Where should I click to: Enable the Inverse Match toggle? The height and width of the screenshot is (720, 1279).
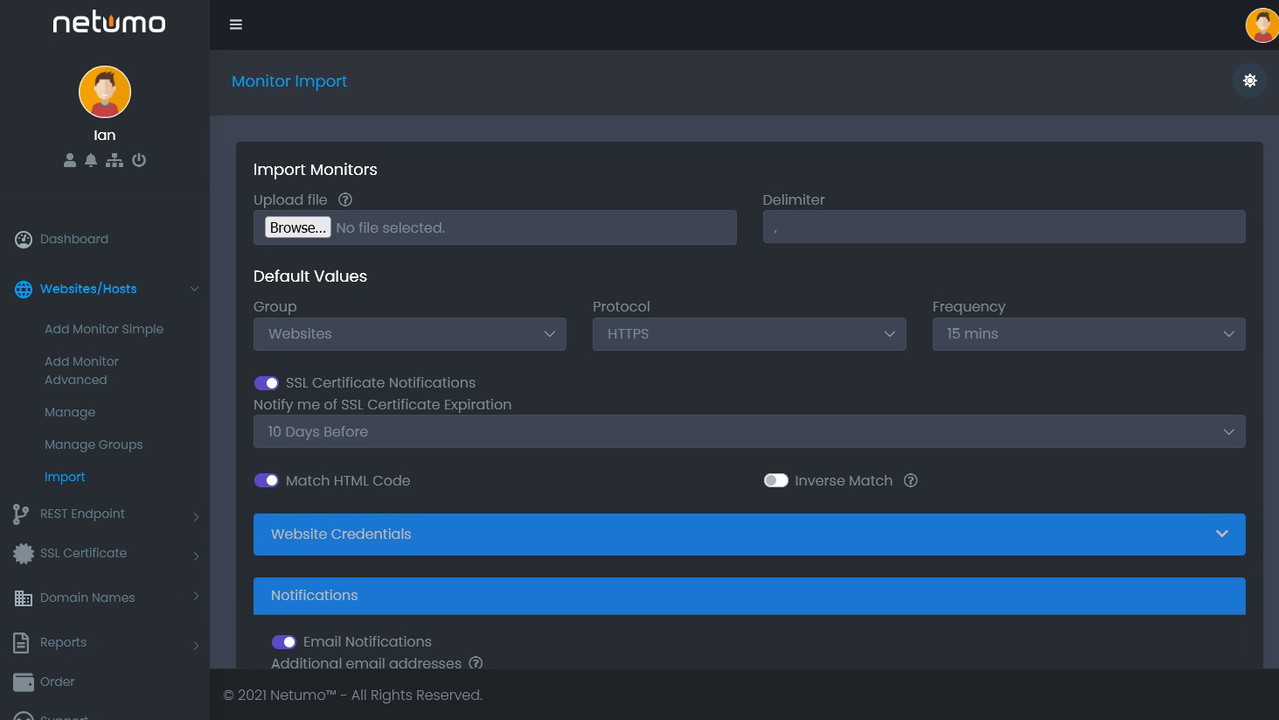click(776, 481)
